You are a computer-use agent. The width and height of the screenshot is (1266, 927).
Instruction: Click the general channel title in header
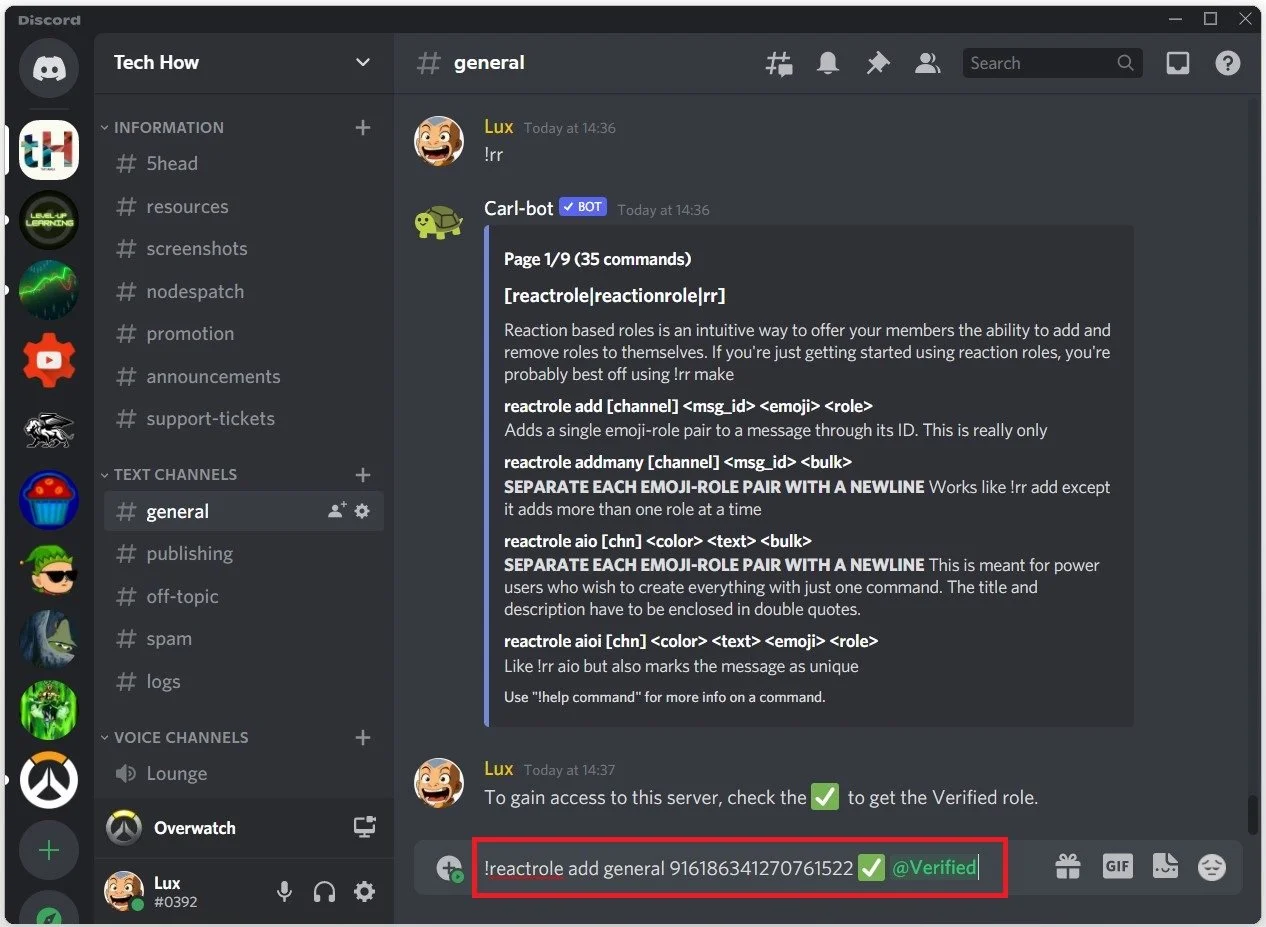pyautogui.click(x=489, y=62)
